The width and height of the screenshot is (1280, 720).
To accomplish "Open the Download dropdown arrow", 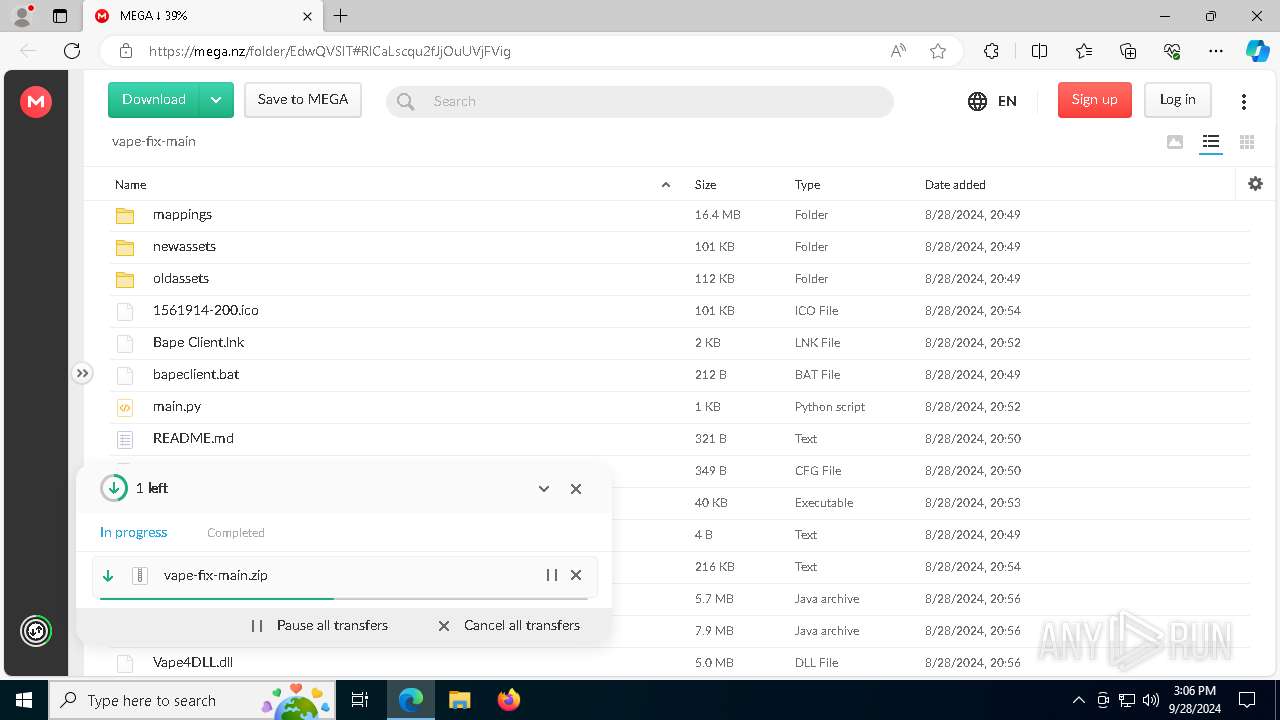I will (217, 100).
